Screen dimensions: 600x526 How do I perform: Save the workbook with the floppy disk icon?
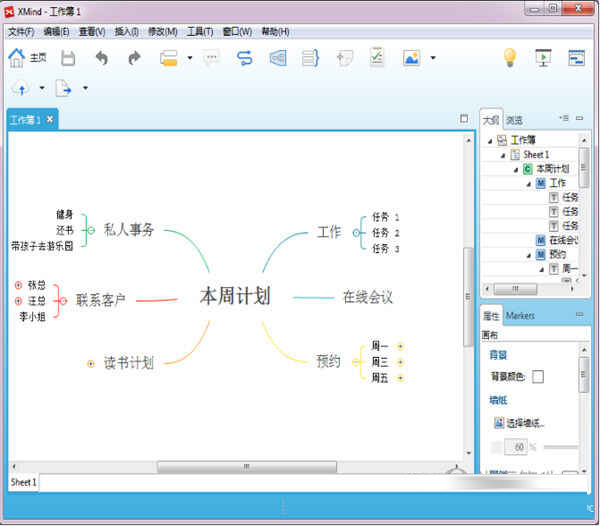pyautogui.click(x=68, y=58)
